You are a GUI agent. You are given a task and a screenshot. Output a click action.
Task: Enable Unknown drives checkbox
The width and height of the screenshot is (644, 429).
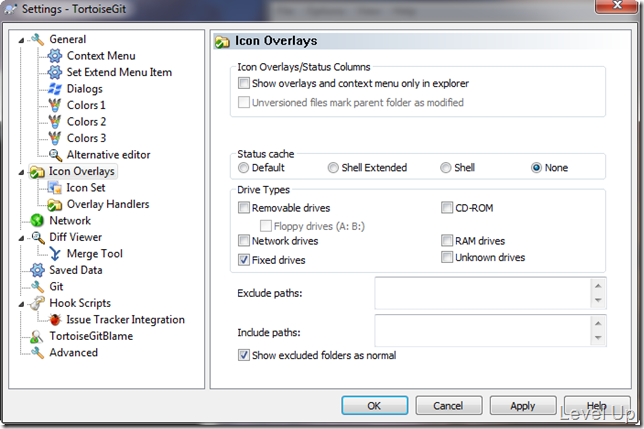(447, 257)
